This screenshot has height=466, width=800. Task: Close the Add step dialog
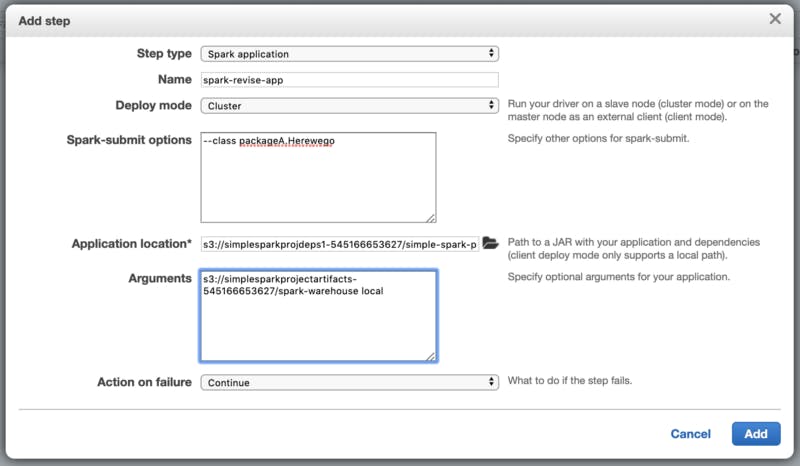click(775, 19)
